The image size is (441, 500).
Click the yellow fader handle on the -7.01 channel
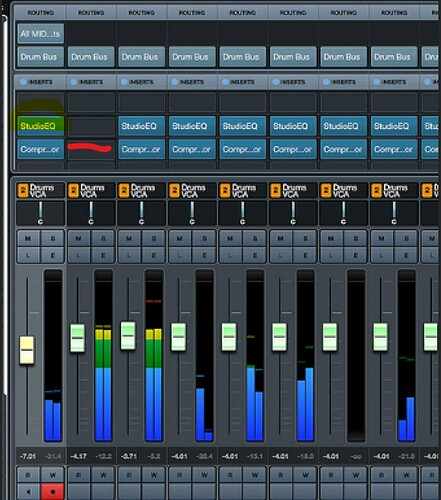tap(27, 350)
